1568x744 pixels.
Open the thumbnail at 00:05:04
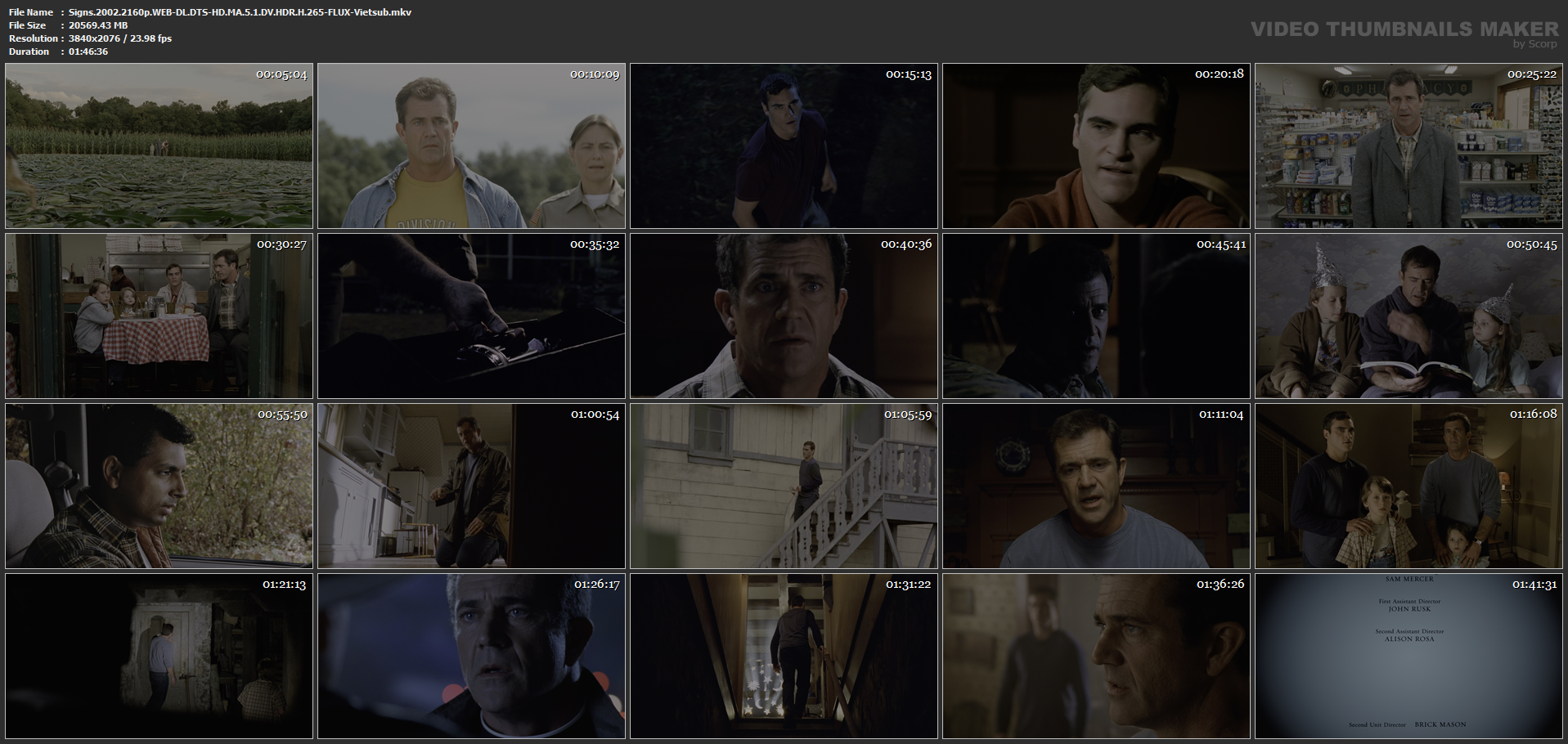[x=159, y=146]
